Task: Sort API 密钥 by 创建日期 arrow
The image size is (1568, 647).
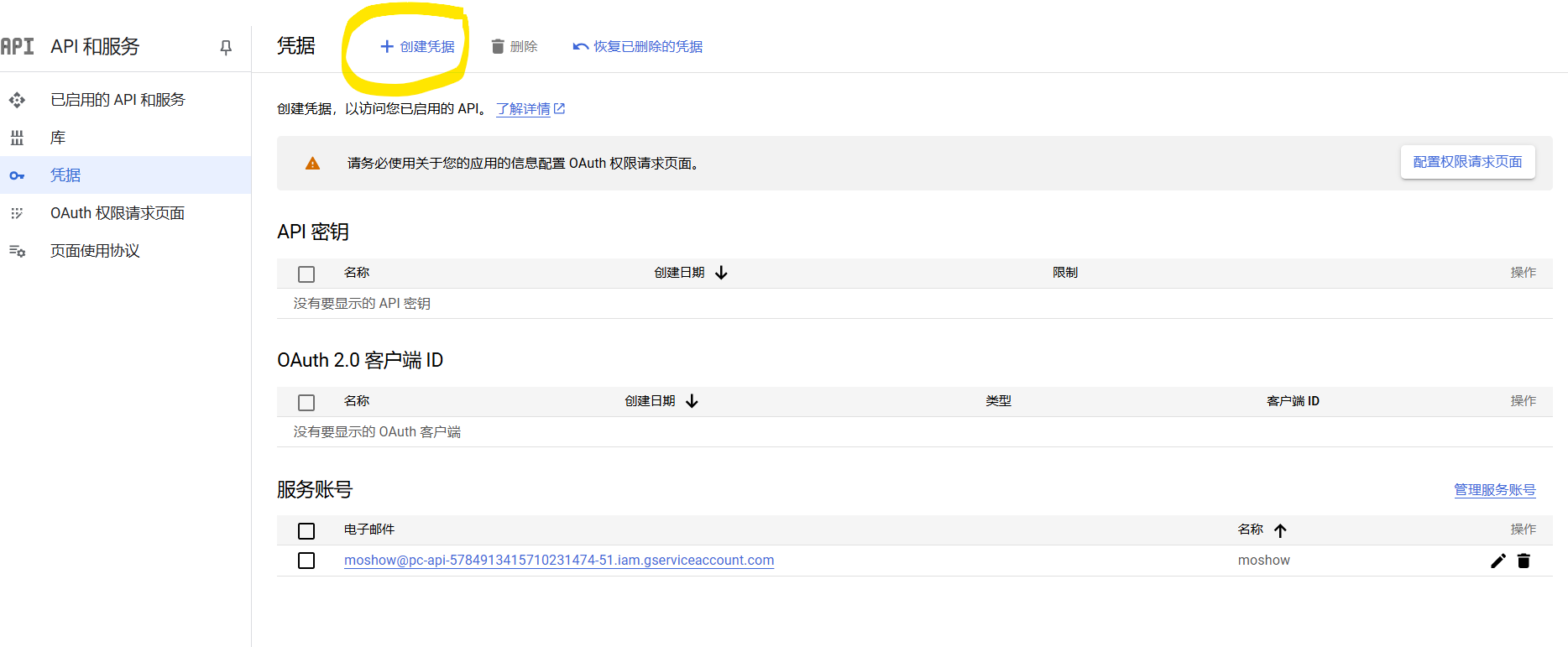Action: 721,273
